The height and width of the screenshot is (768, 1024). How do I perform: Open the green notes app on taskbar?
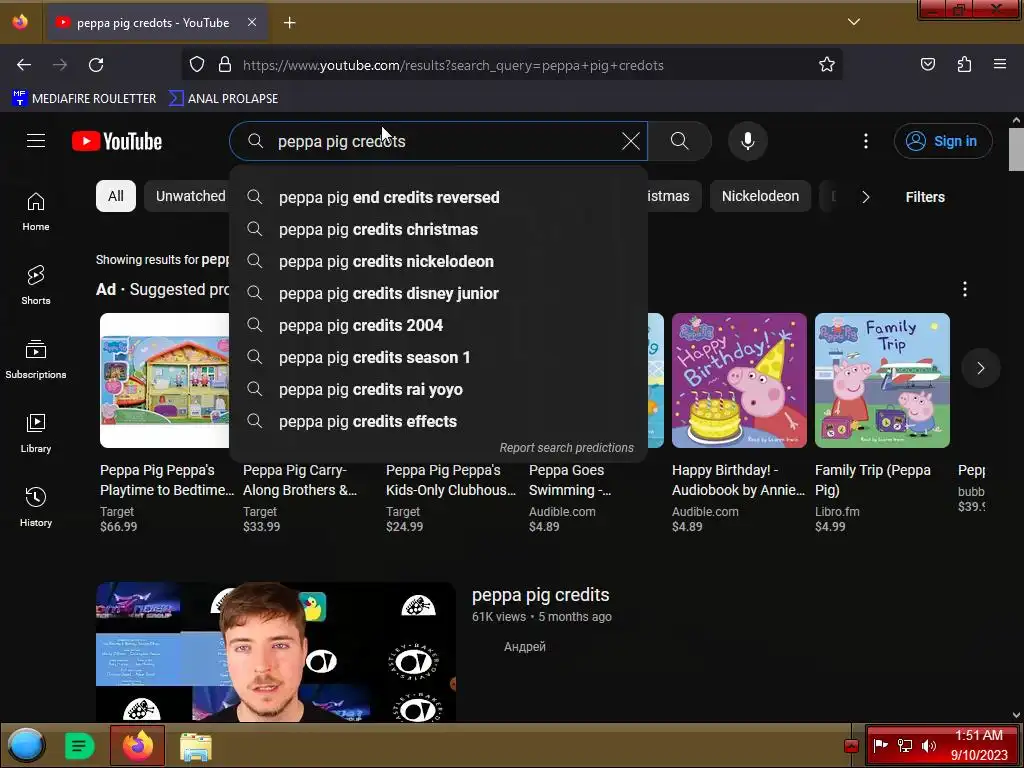pyautogui.click(x=79, y=746)
